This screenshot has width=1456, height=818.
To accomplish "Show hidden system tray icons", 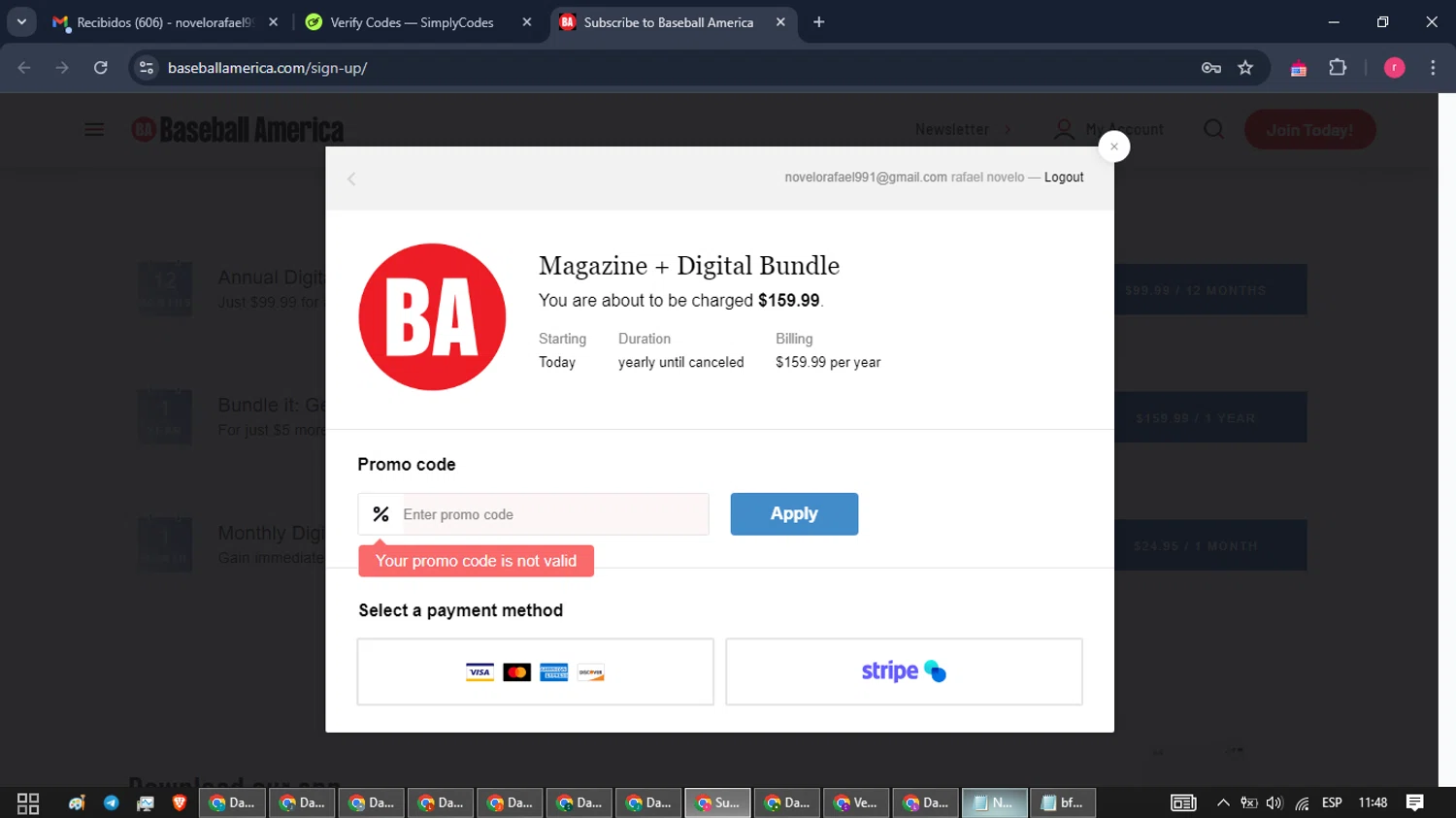I will [x=1223, y=803].
